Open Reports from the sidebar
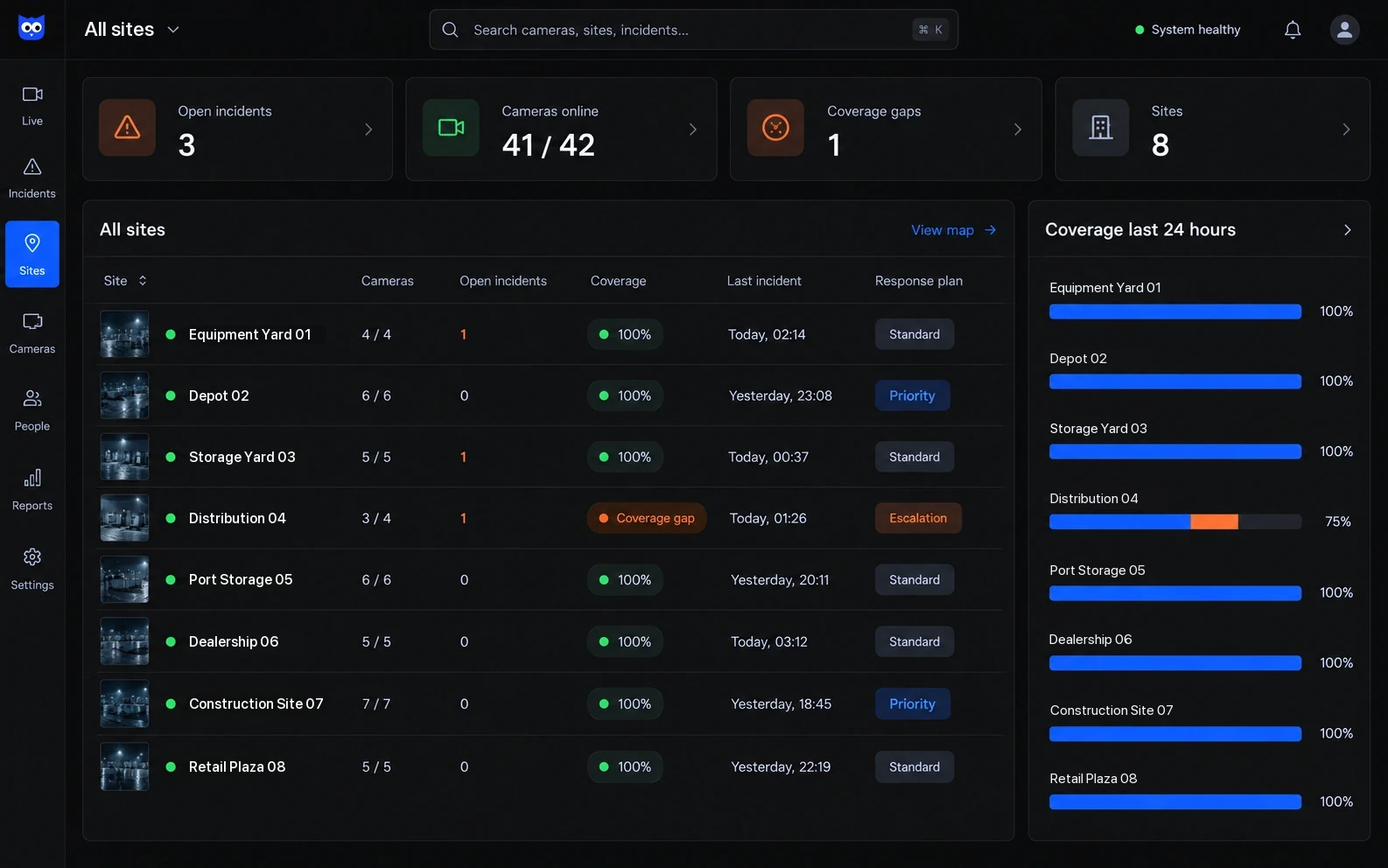The height and width of the screenshot is (868, 1388). [32, 490]
